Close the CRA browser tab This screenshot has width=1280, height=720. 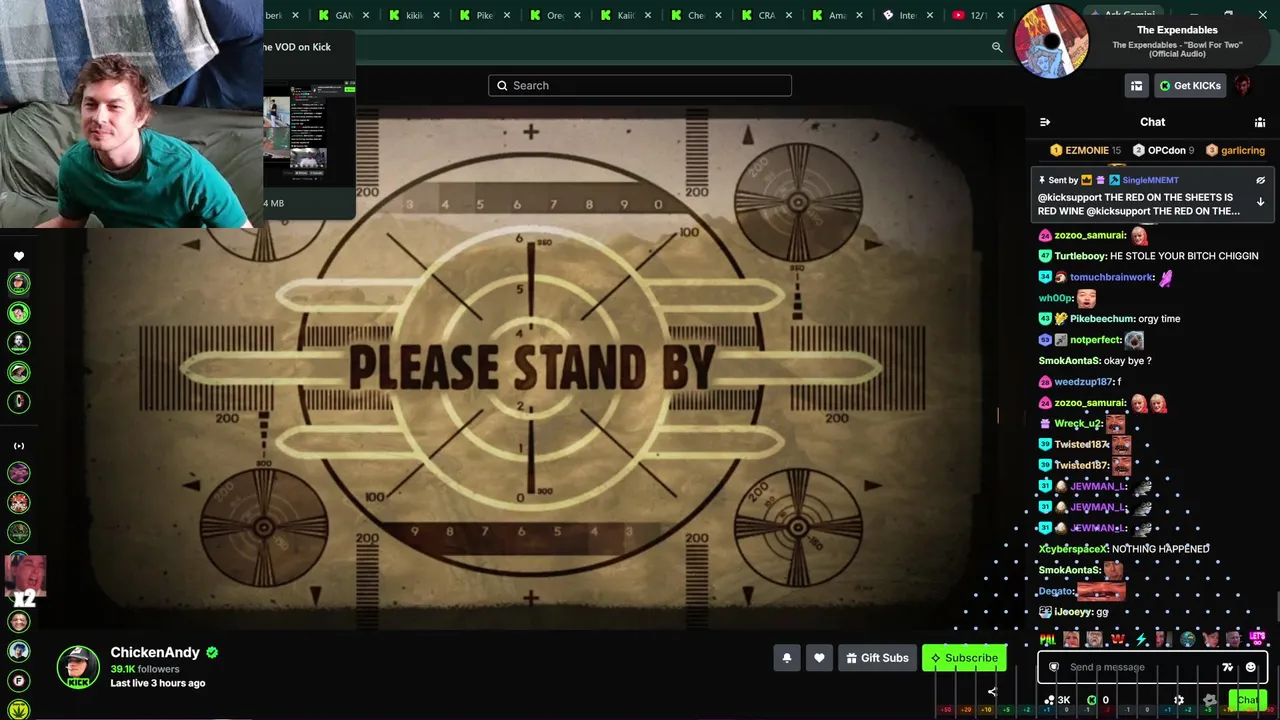pyautogui.click(x=789, y=15)
